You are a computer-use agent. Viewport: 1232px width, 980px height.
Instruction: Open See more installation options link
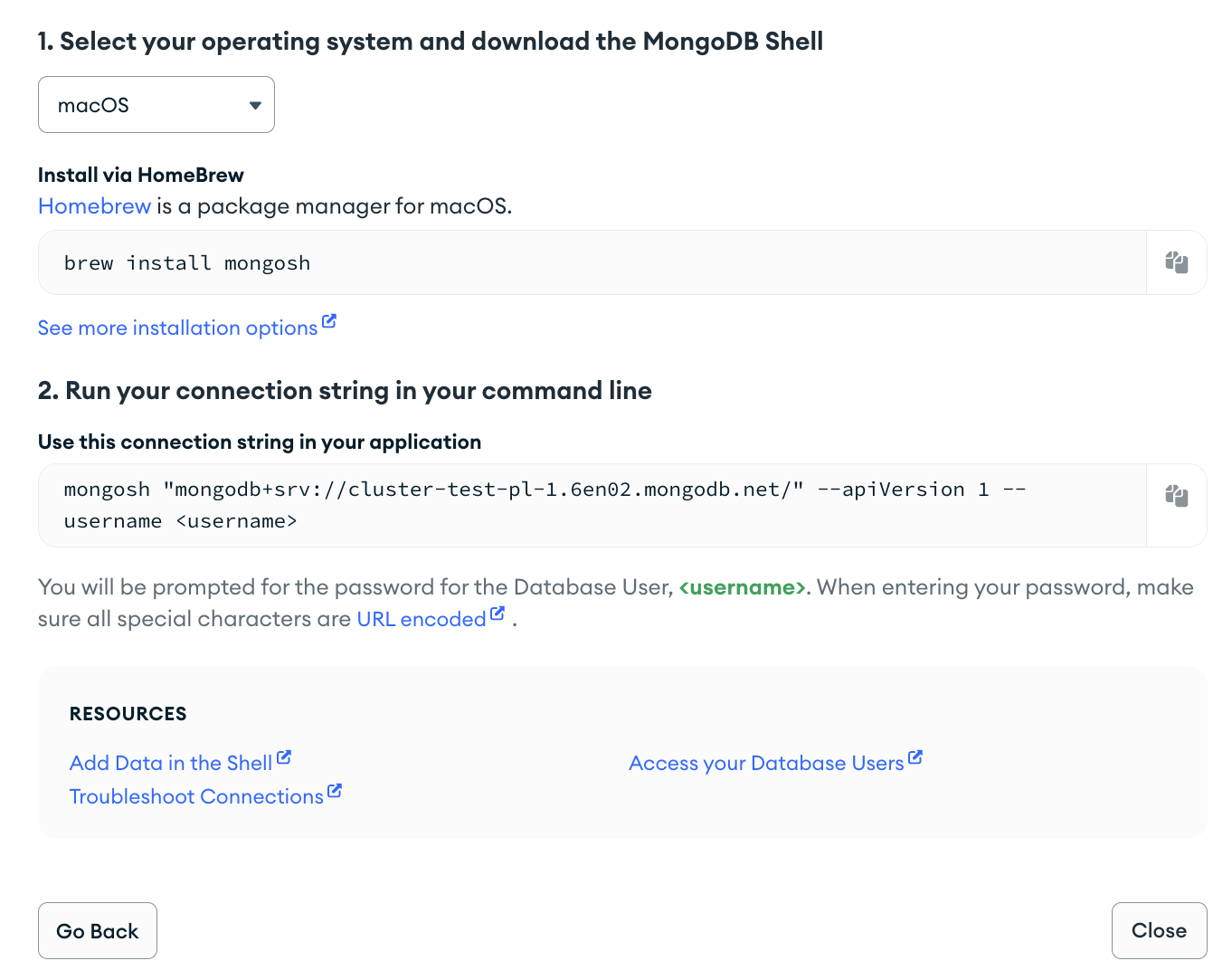186,327
